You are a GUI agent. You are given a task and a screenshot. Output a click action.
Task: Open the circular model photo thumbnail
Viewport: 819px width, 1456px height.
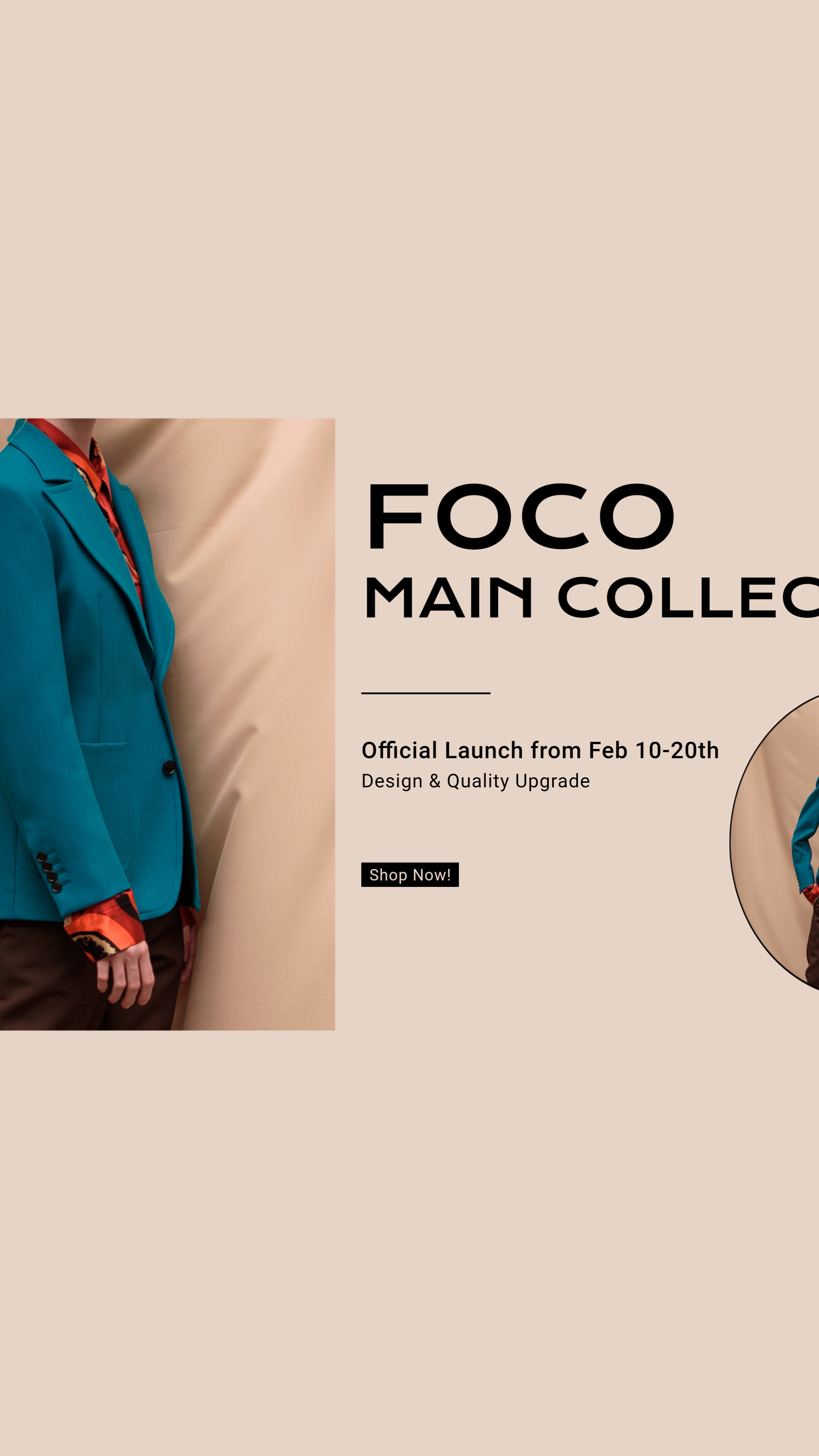pos(775,842)
